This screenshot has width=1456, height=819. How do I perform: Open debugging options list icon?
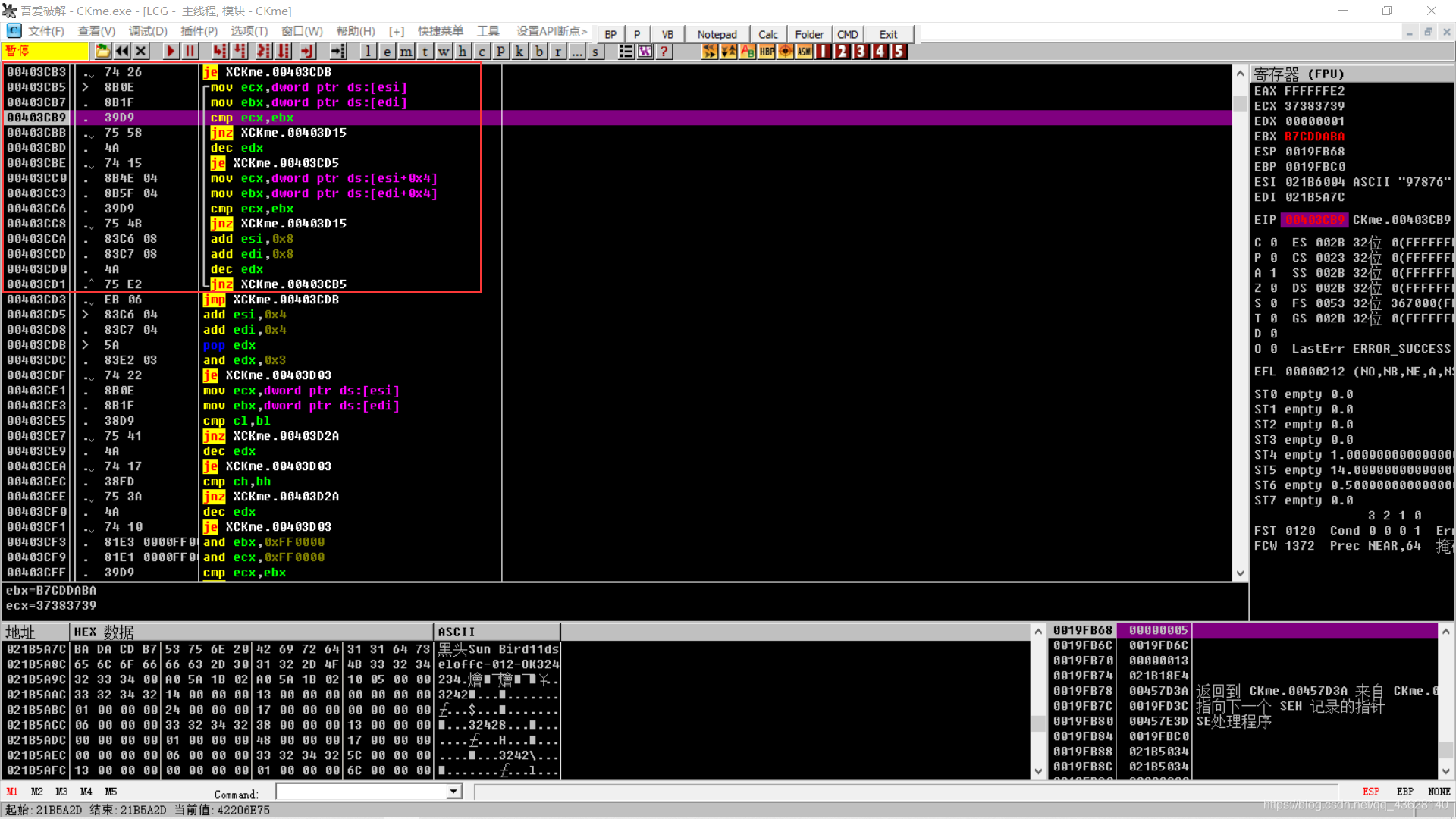(626, 51)
